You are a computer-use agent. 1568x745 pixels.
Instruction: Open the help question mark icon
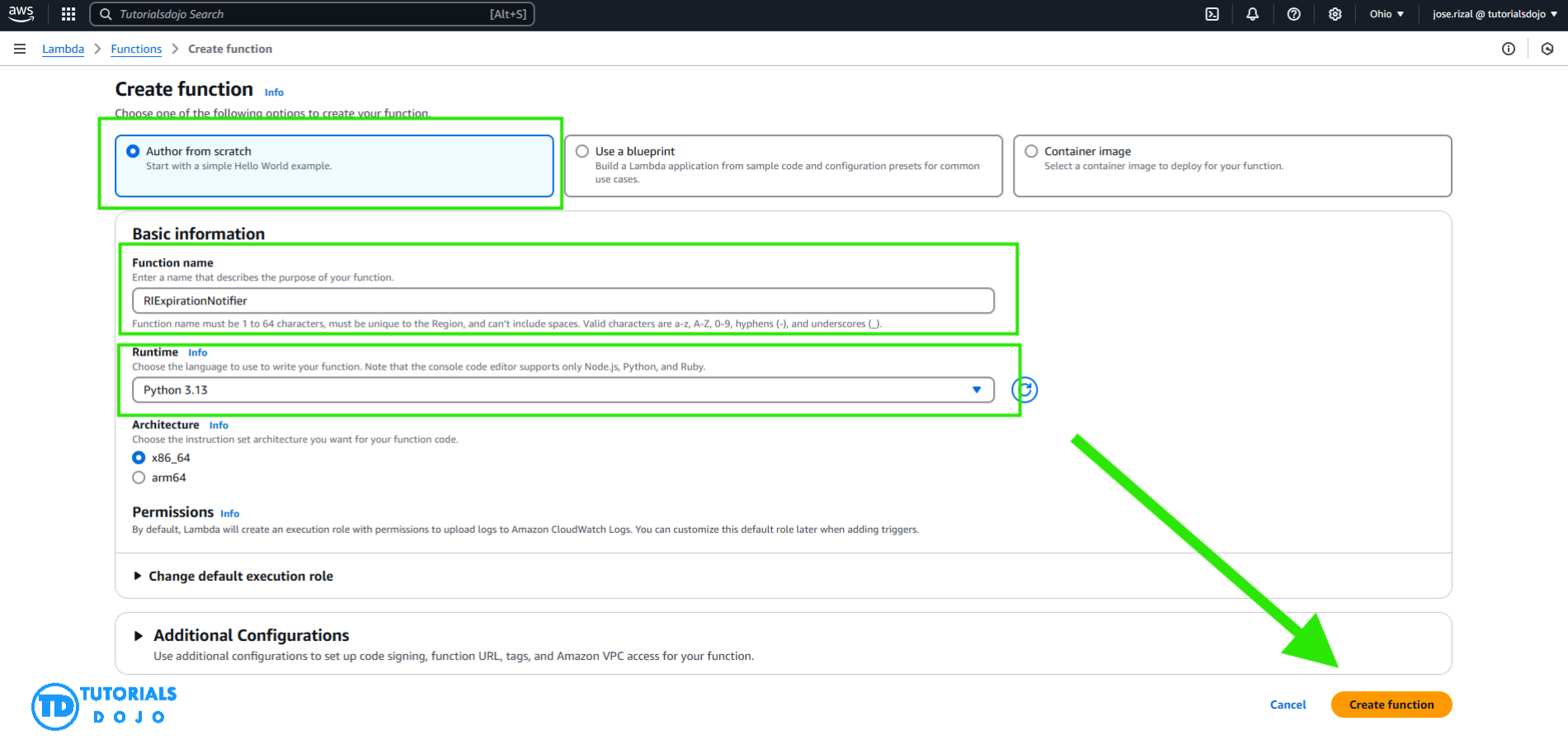point(1293,14)
